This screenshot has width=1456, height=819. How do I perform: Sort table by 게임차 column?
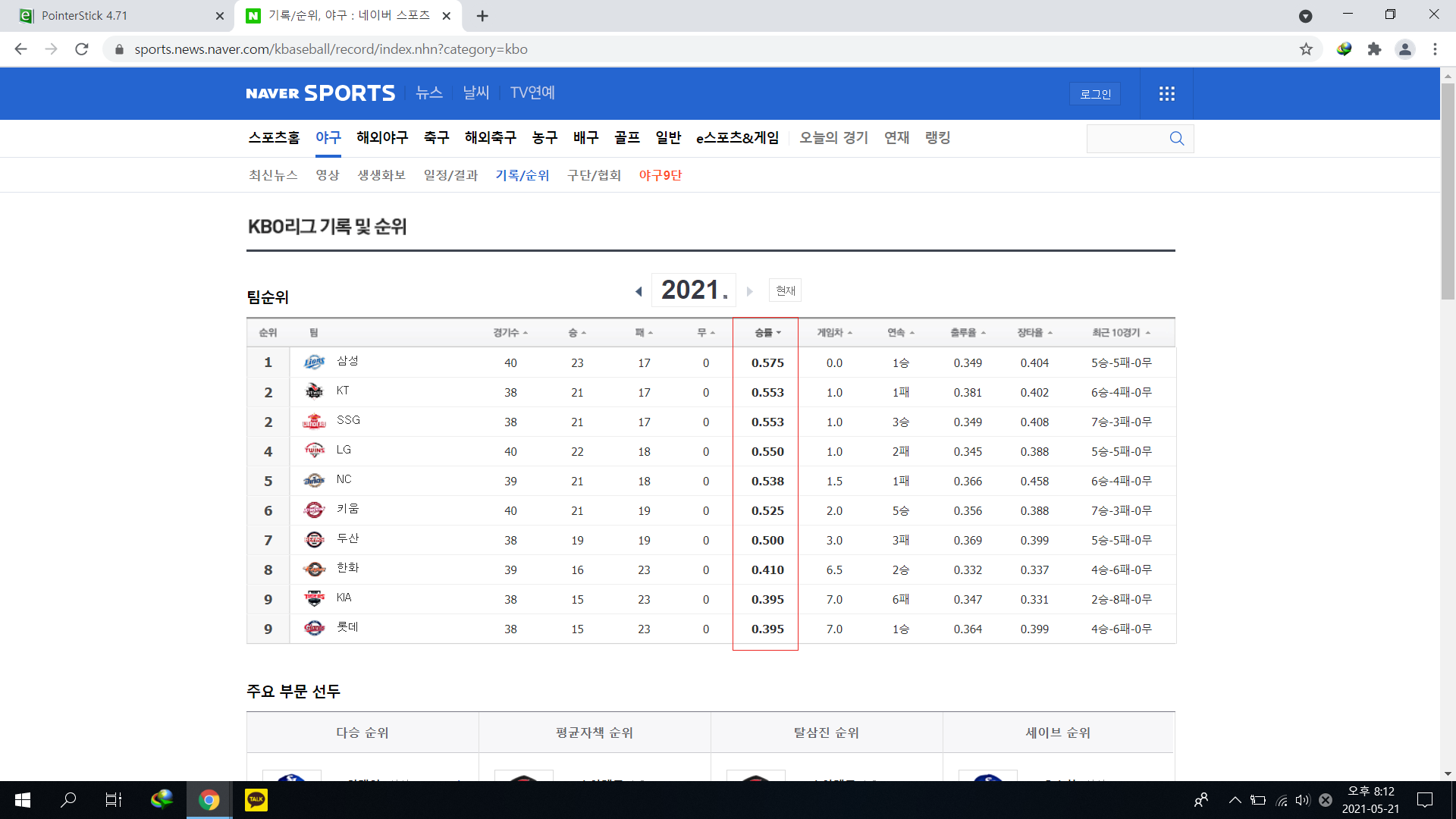tap(834, 333)
